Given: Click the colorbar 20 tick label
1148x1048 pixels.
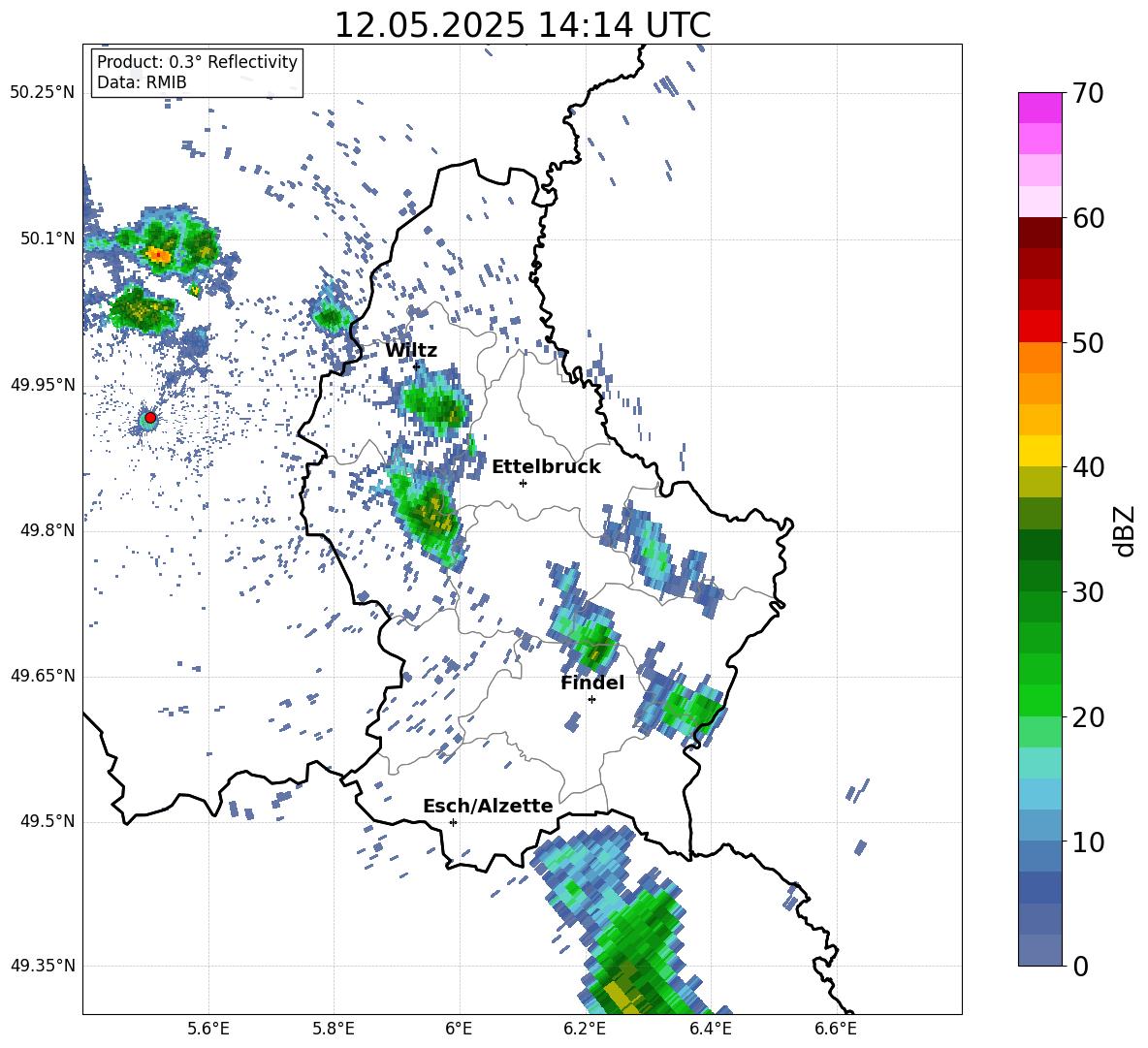Looking at the screenshot, I should click(1089, 717).
